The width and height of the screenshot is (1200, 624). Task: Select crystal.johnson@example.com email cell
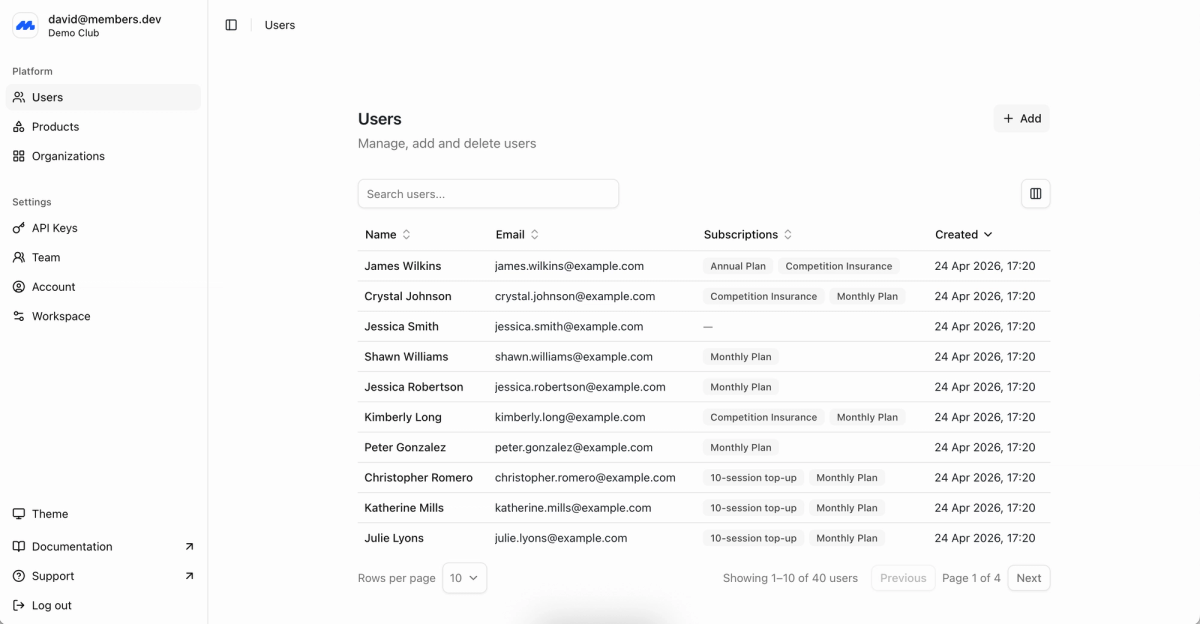pyautogui.click(x=575, y=296)
